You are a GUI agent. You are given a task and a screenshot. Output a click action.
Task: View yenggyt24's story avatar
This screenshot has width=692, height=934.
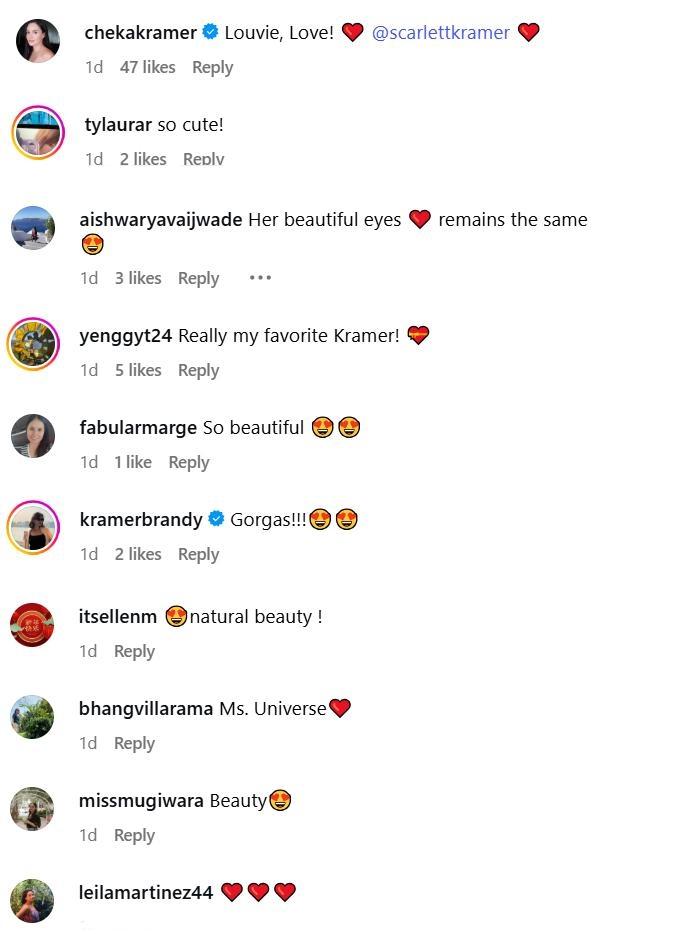click(x=33, y=344)
